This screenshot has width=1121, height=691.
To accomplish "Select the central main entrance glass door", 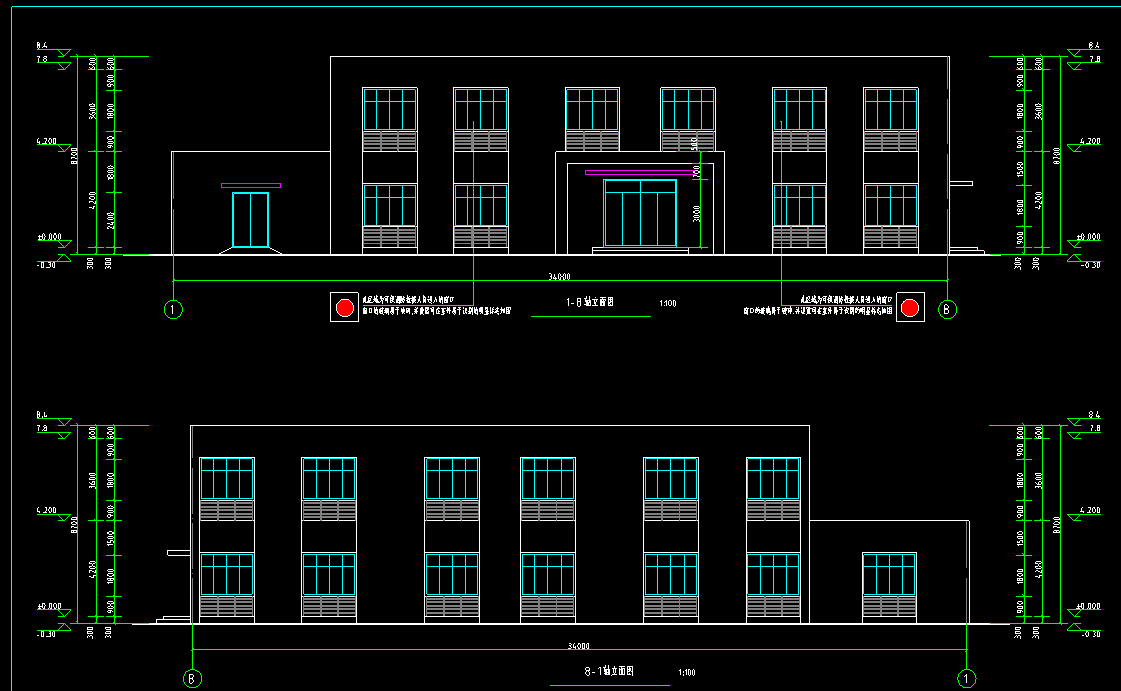I will 640,213.
